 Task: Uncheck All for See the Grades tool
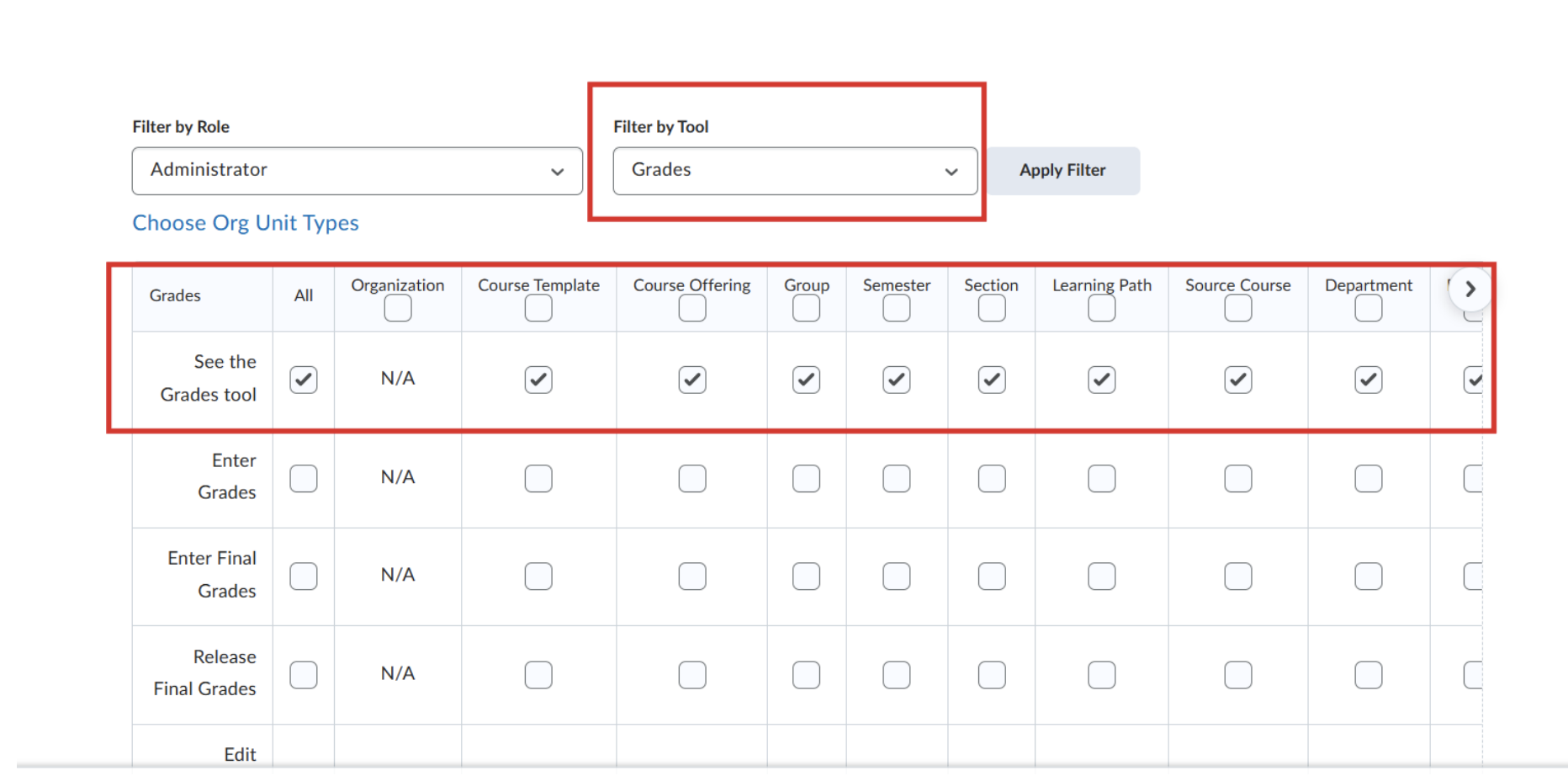[304, 380]
